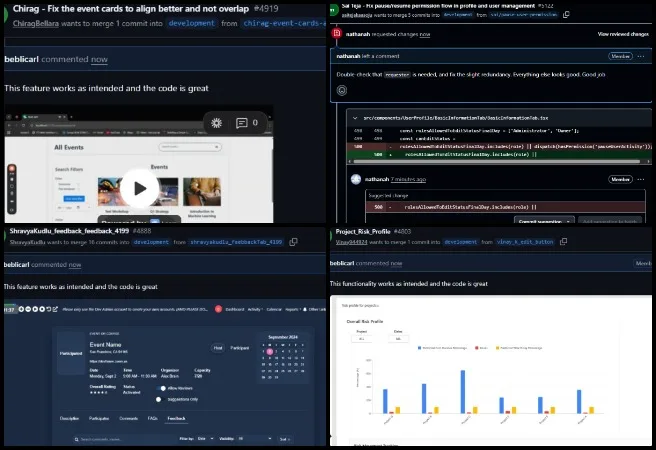Open options menu on nathanah's 7 minutes ago comment
The image size is (656, 450).
coord(641,179)
